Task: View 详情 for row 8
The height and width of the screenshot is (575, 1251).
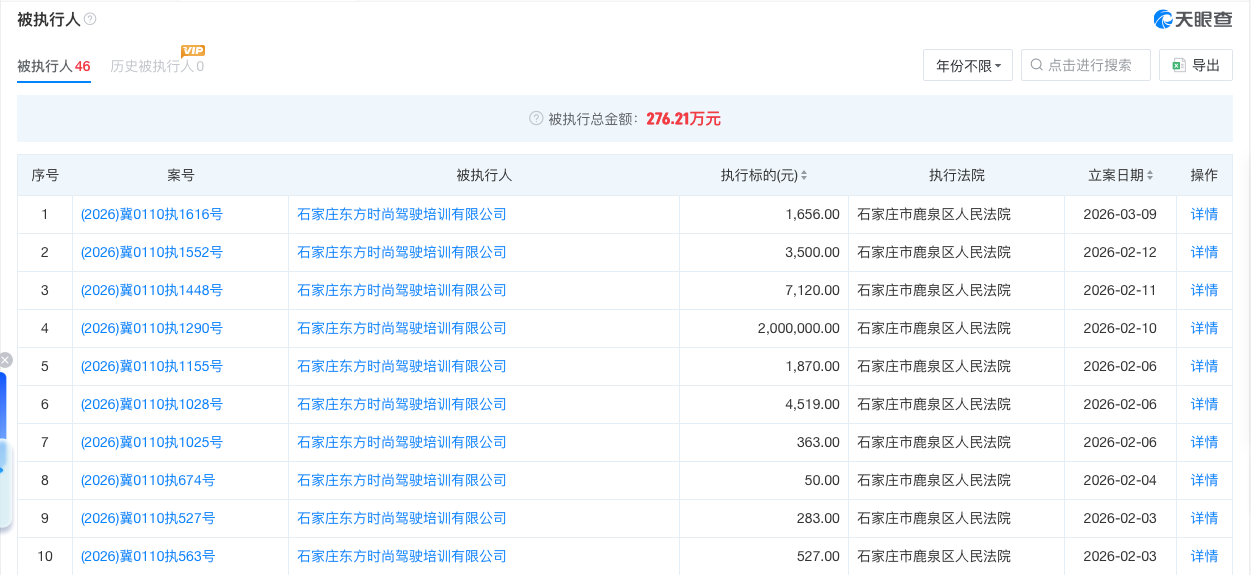Action: point(1204,480)
